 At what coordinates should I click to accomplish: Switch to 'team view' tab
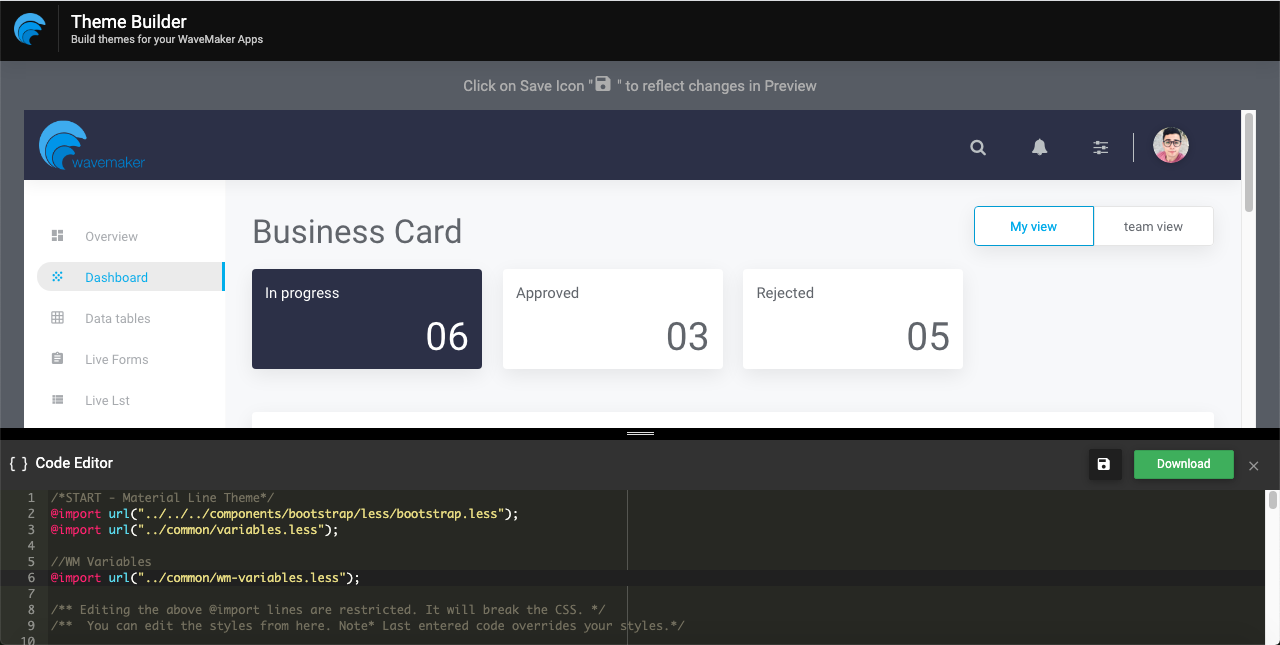[x=1153, y=226]
